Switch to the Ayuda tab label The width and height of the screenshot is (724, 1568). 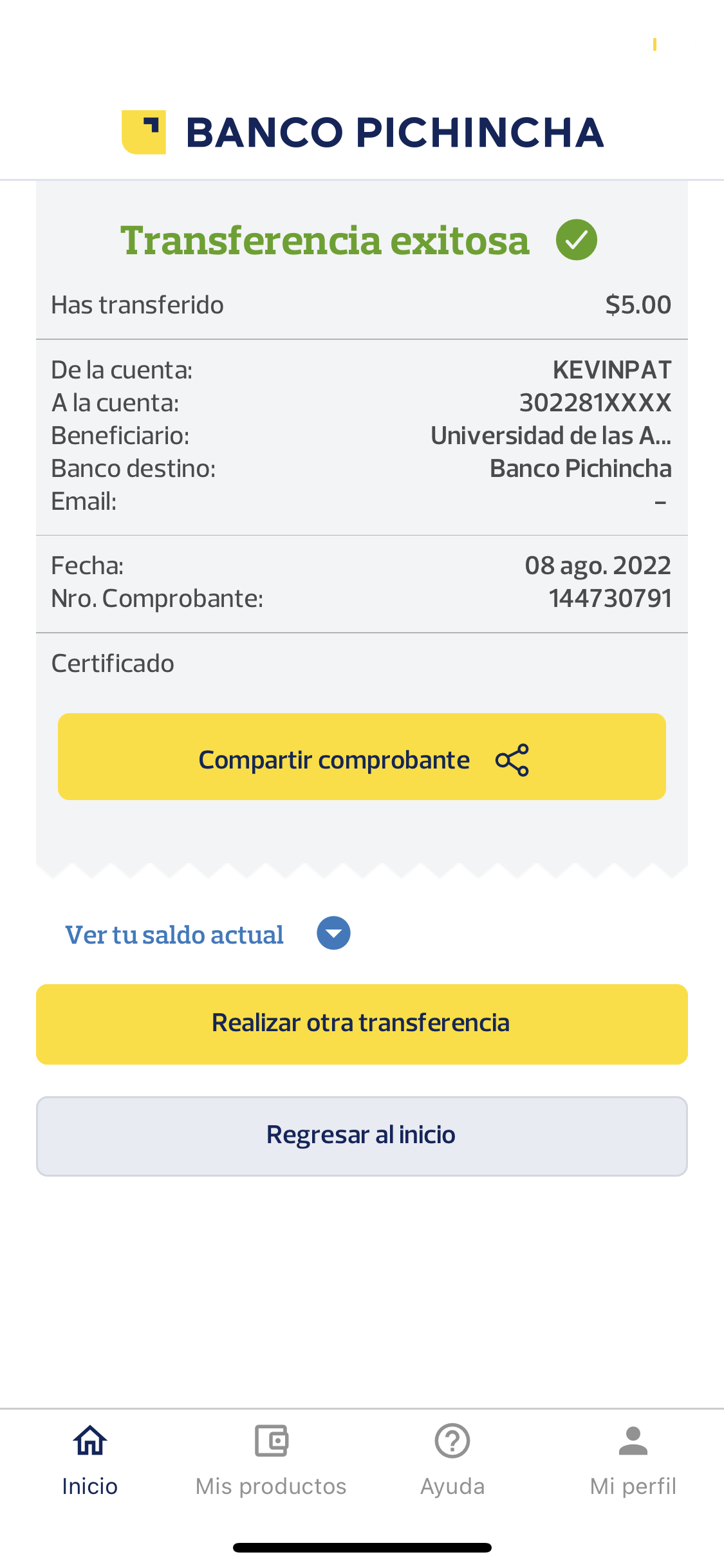click(452, 1486)
